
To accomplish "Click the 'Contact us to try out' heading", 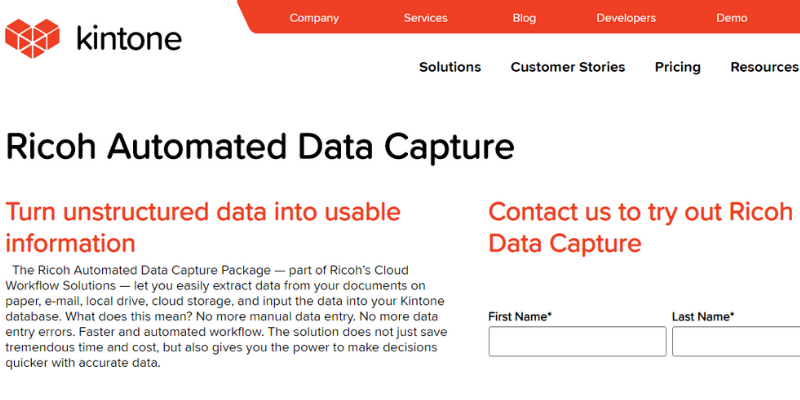I will click(640, 227).
